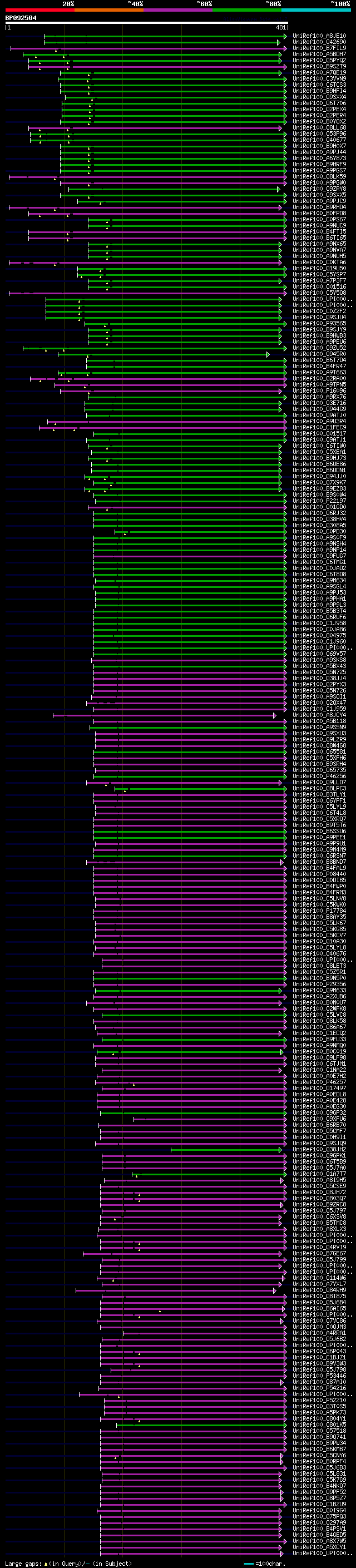Select label UniRef100_Q5N725
This screenshot has width=356, height=1568.
319,672
